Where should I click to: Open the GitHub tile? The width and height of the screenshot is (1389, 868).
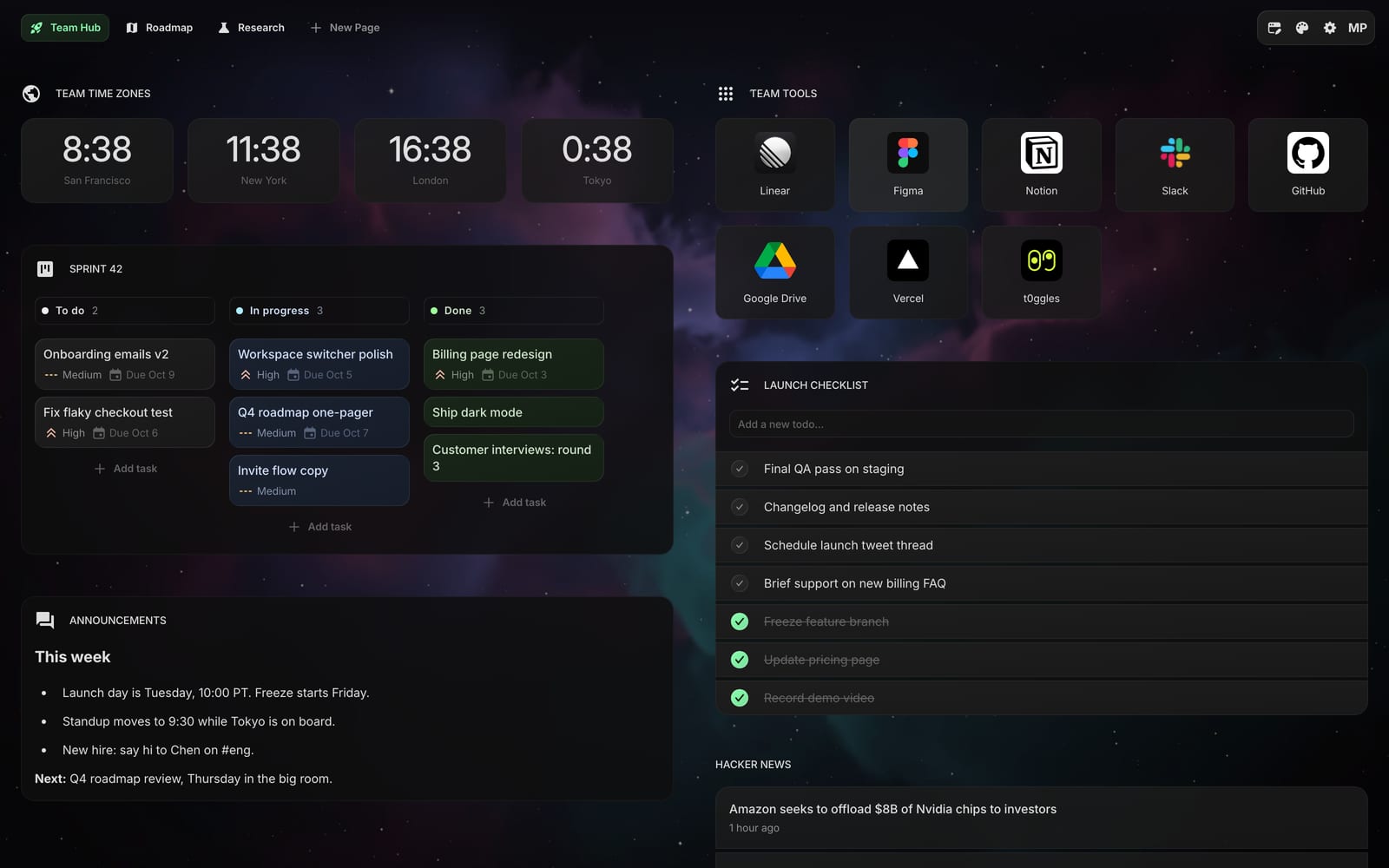coord(1307,165)
